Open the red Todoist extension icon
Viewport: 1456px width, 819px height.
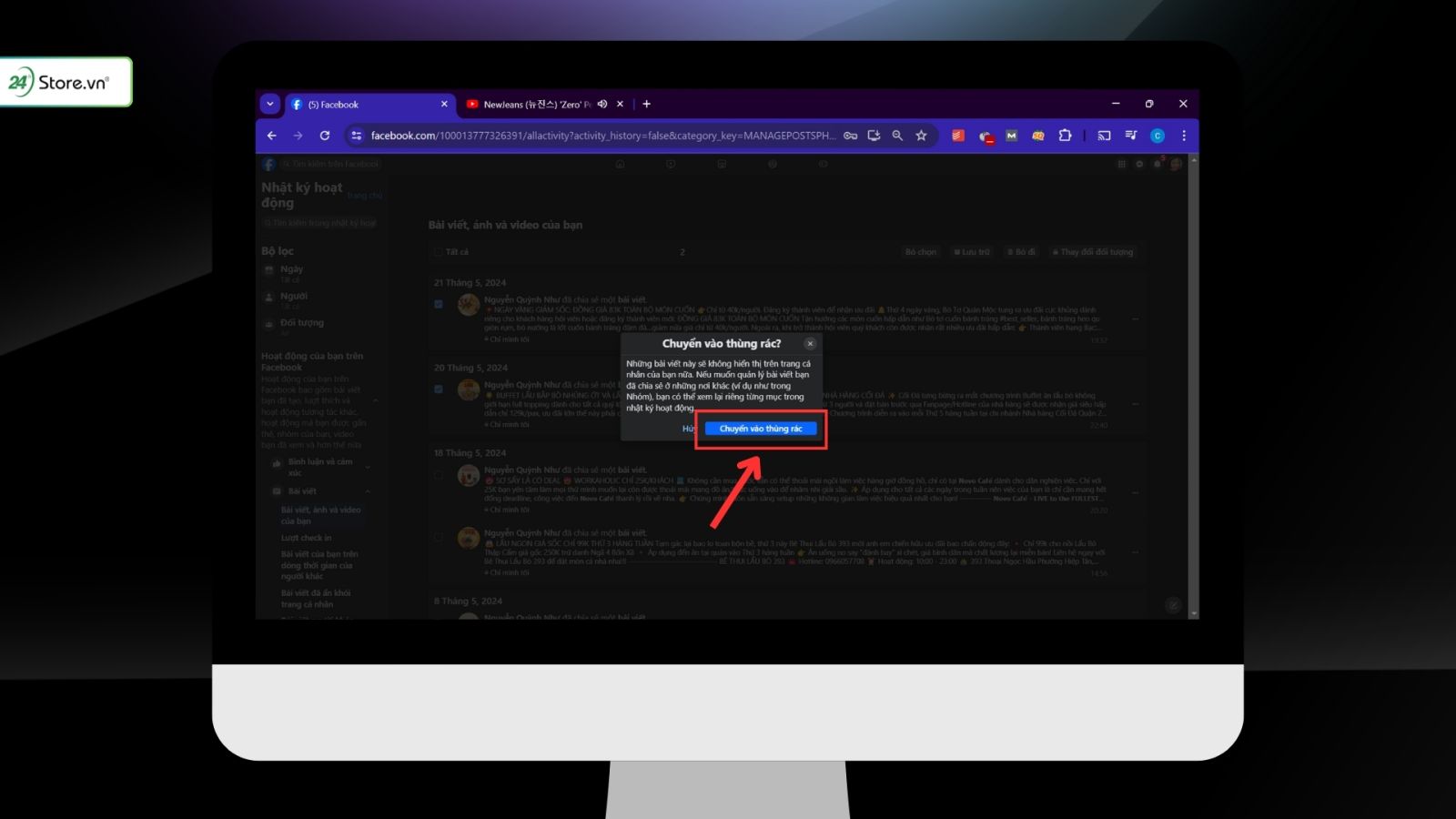pos(957,136)
